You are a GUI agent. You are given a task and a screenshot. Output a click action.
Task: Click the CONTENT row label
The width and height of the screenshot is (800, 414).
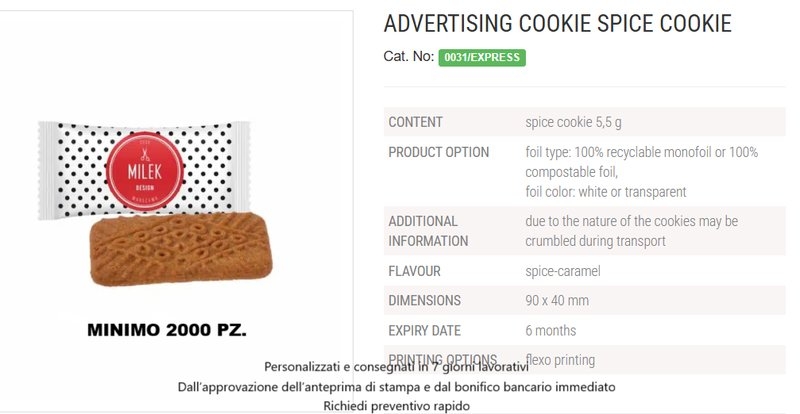click(415, 122)
